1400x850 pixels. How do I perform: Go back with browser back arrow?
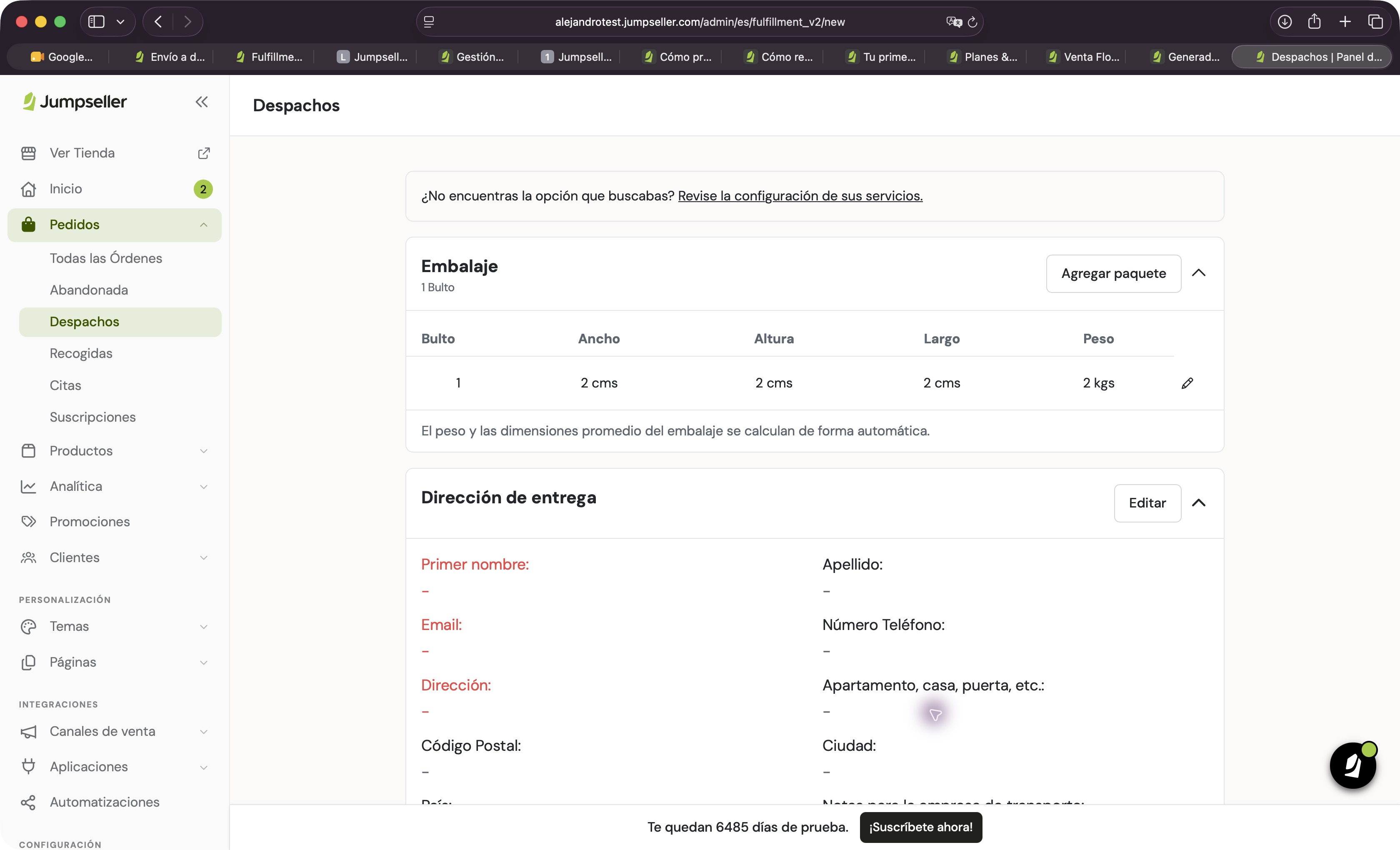pos(158,22)
